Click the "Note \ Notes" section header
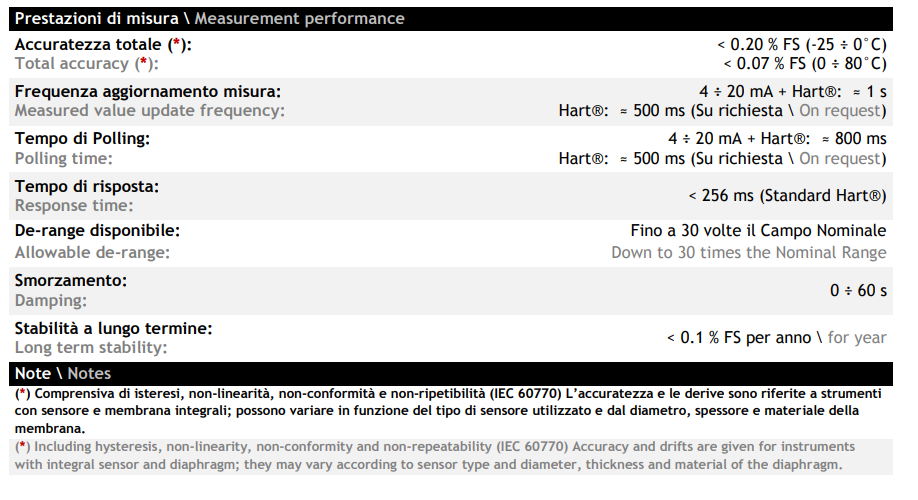918x500 pixels. (63, 373)
